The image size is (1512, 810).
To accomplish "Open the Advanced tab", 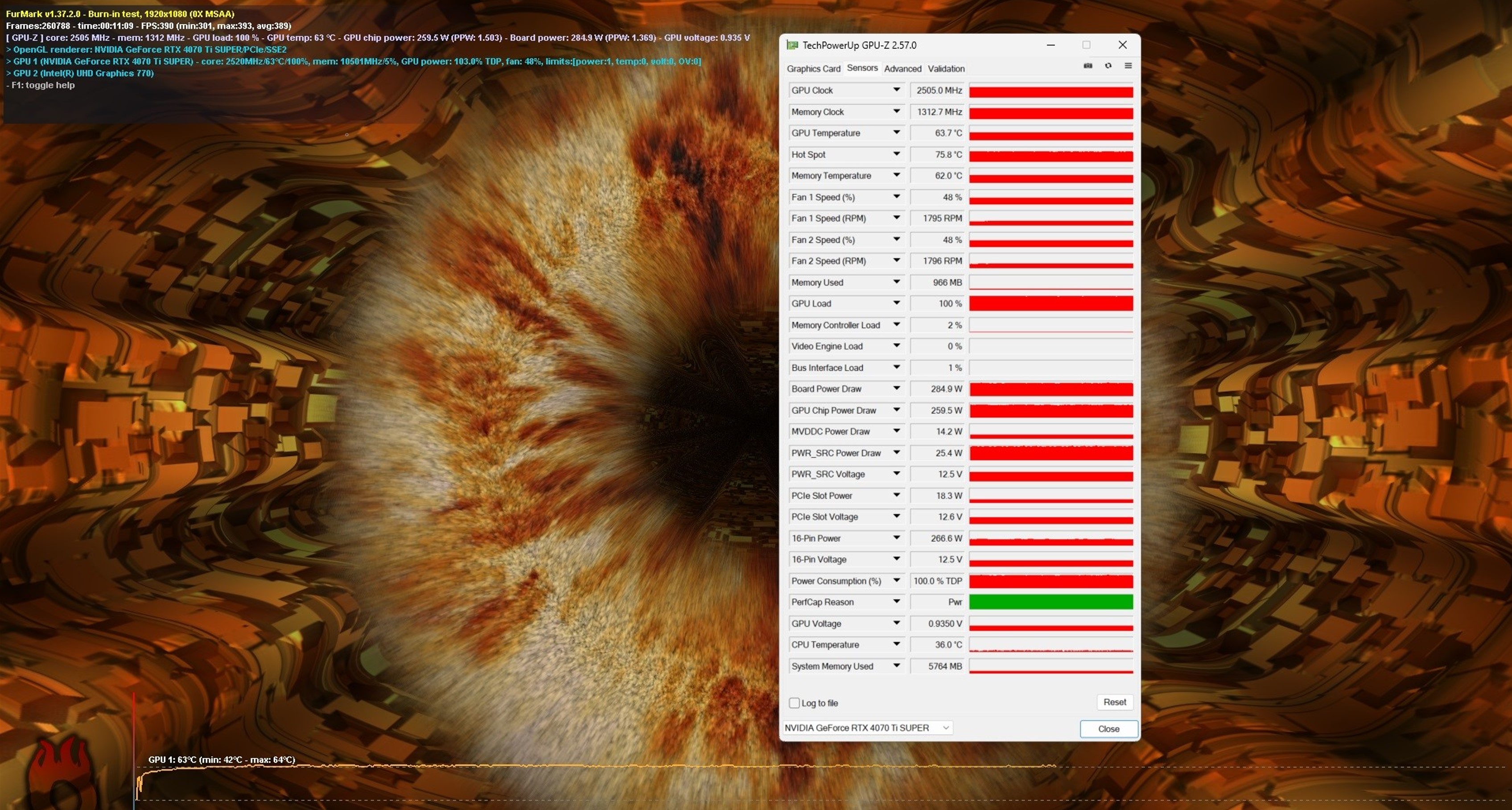I will tap(902, 69).
